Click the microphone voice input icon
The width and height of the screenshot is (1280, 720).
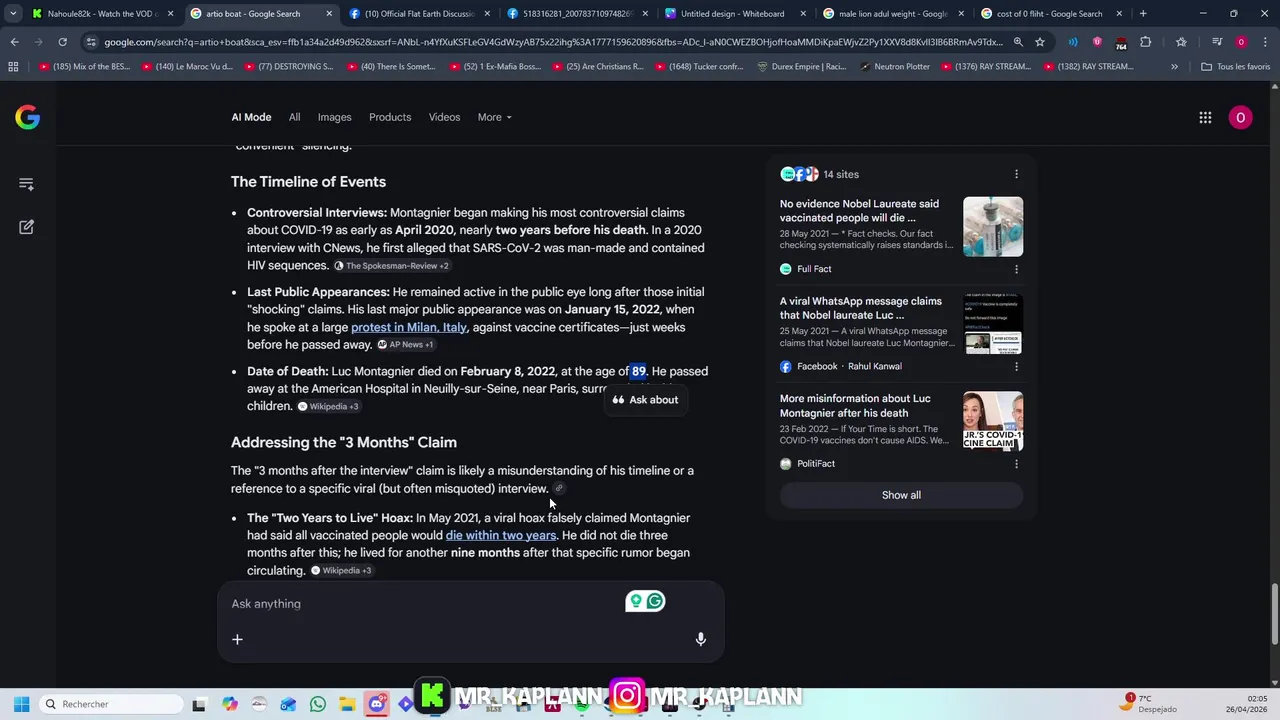pyautogui.click(x=701, y=639)
